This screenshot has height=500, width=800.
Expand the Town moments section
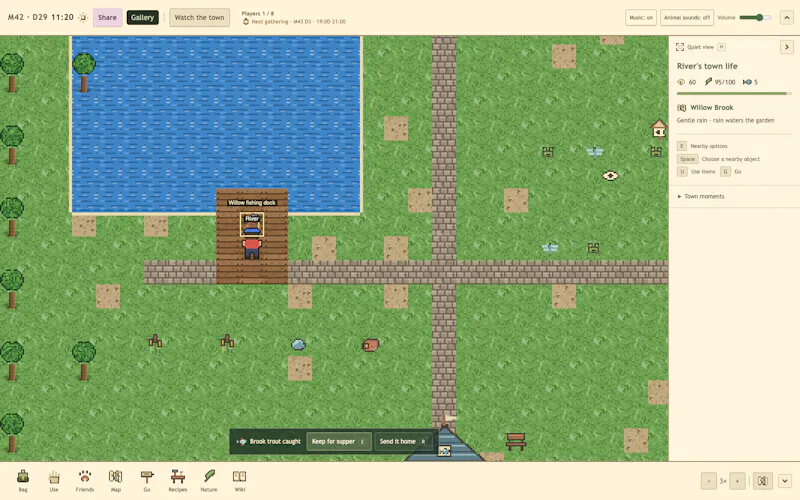(701, 196)
